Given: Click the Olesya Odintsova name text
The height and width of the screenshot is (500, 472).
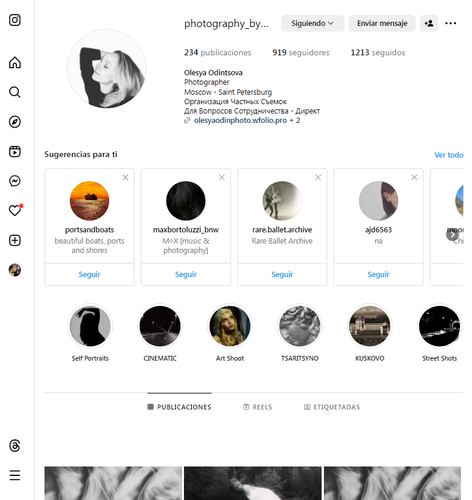Looking at the screenshot, I should 213,73.
